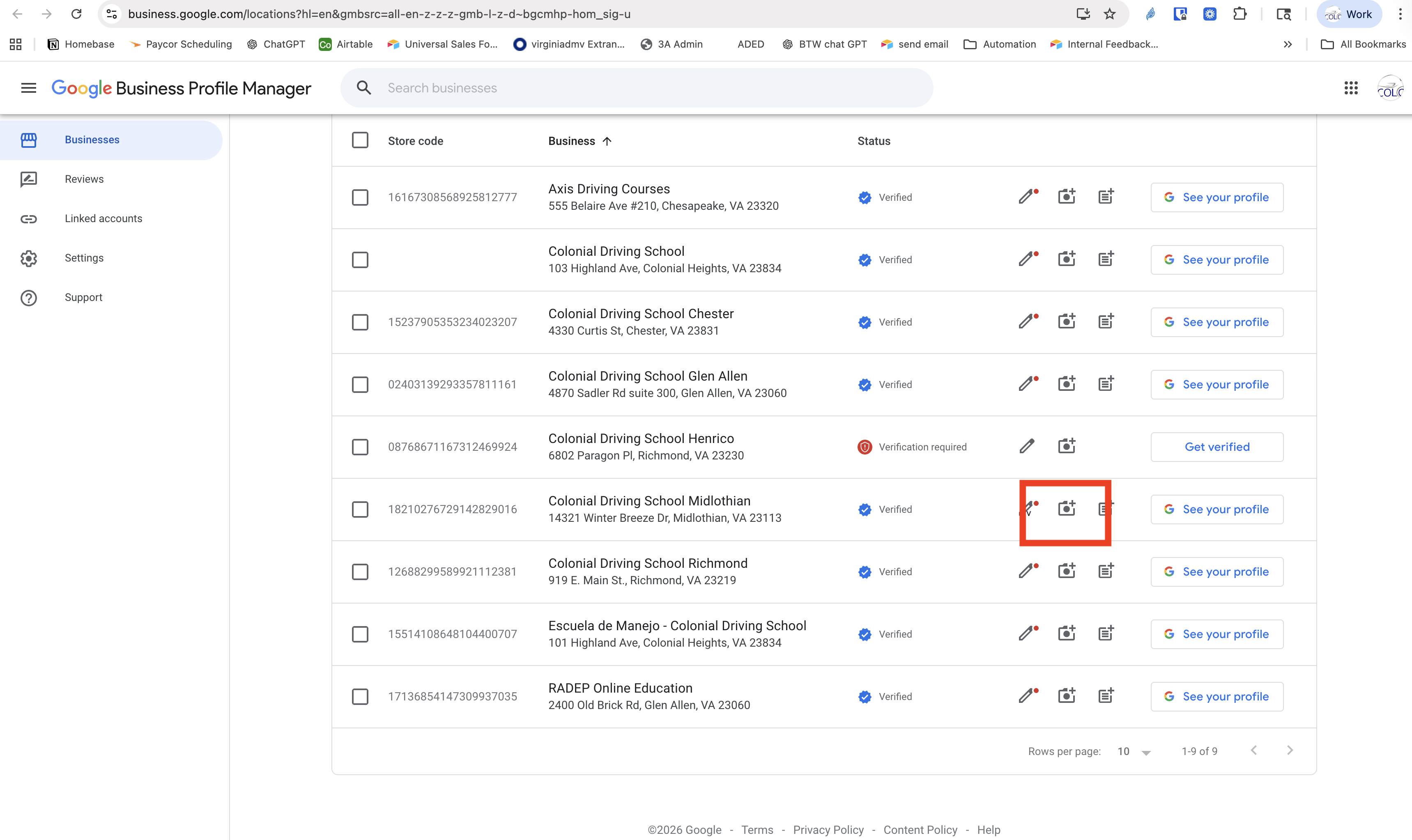Screen dimensions: 1412x840
Task: Select Colonial Driving School Midlothian checkbox
Action: (360, 510)
